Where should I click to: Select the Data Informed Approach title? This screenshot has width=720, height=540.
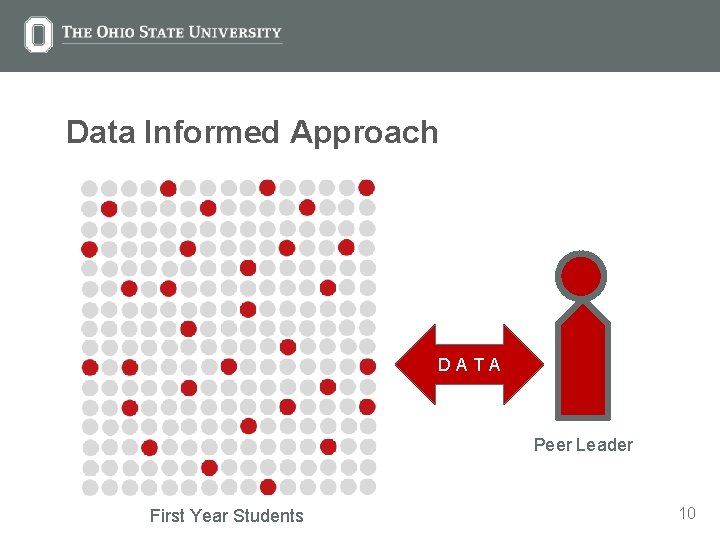[252, 132]
